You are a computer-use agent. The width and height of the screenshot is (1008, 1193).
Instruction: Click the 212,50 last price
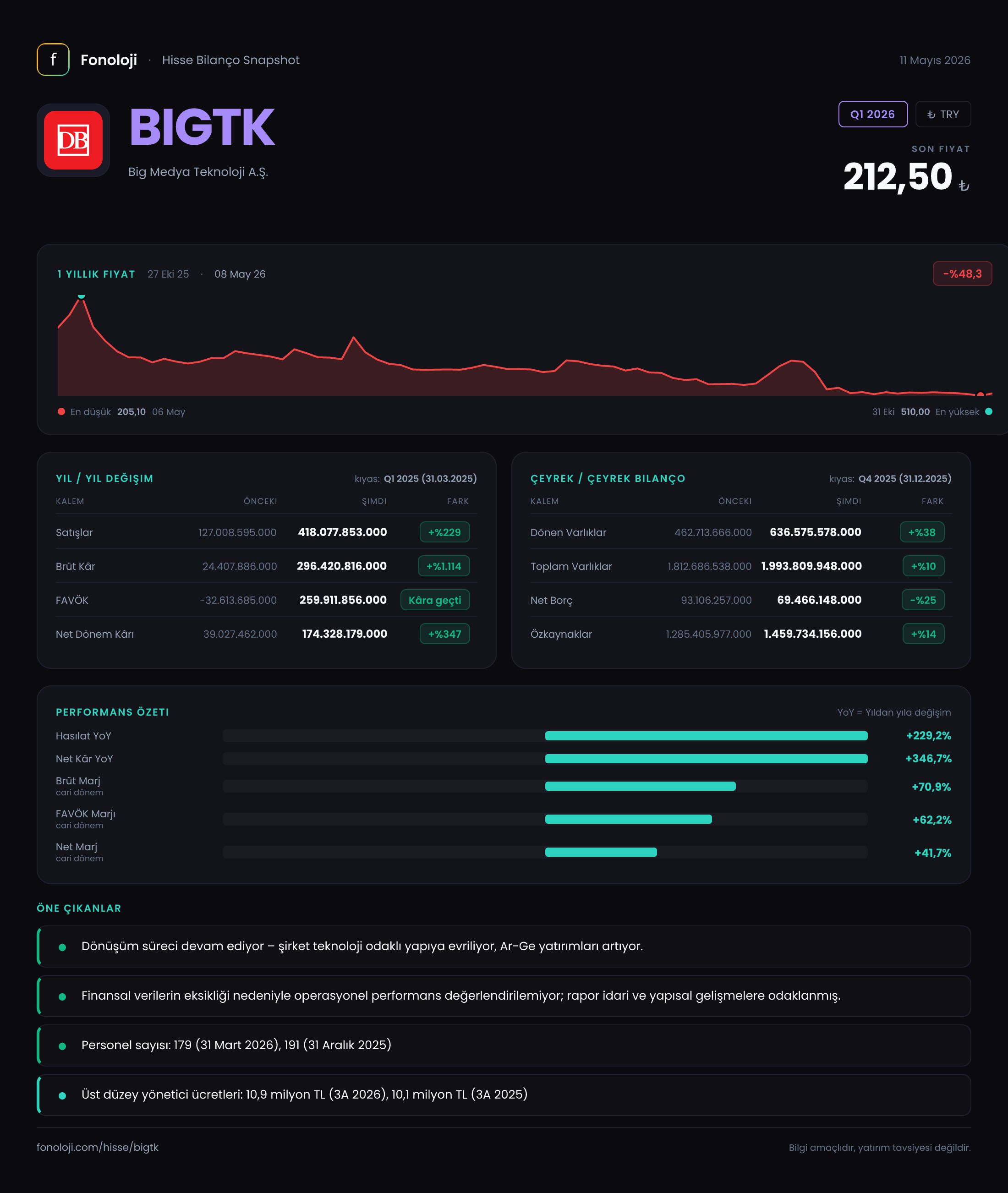click(x=898, y=176)
